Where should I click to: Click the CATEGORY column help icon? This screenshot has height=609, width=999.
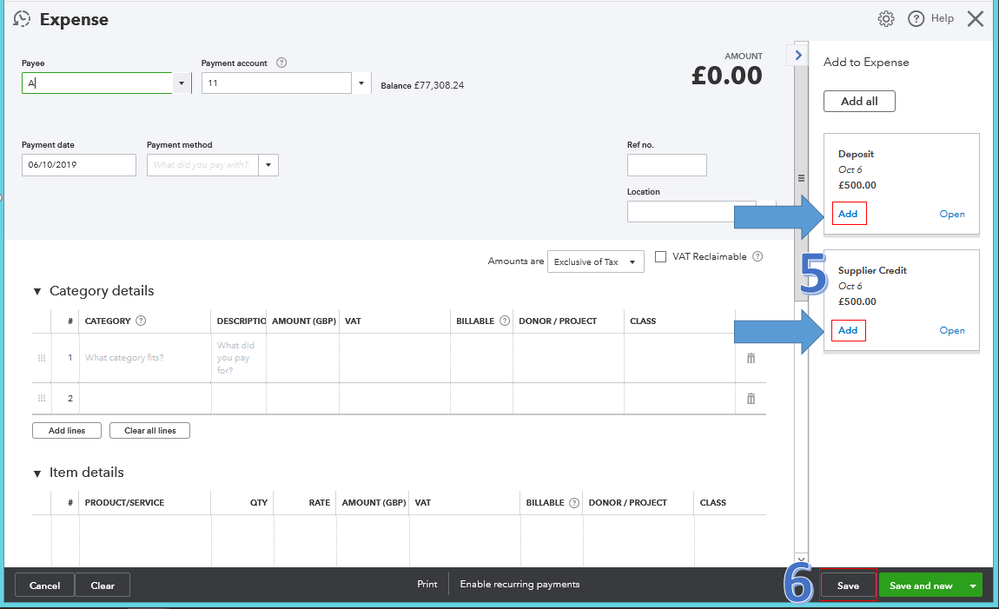(141, 320)
